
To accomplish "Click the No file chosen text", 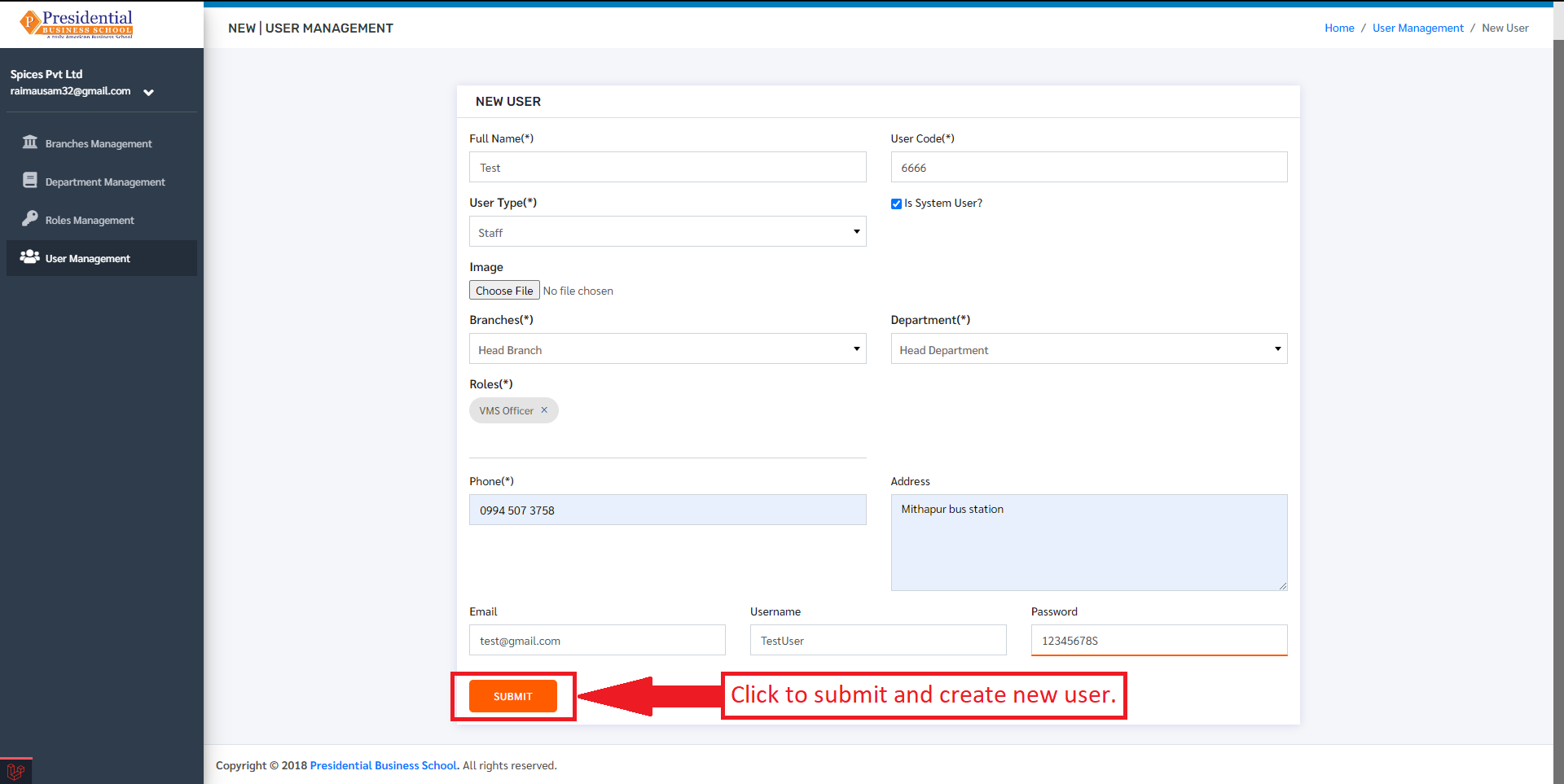I will pyautogui.click(x=578, y=291).
